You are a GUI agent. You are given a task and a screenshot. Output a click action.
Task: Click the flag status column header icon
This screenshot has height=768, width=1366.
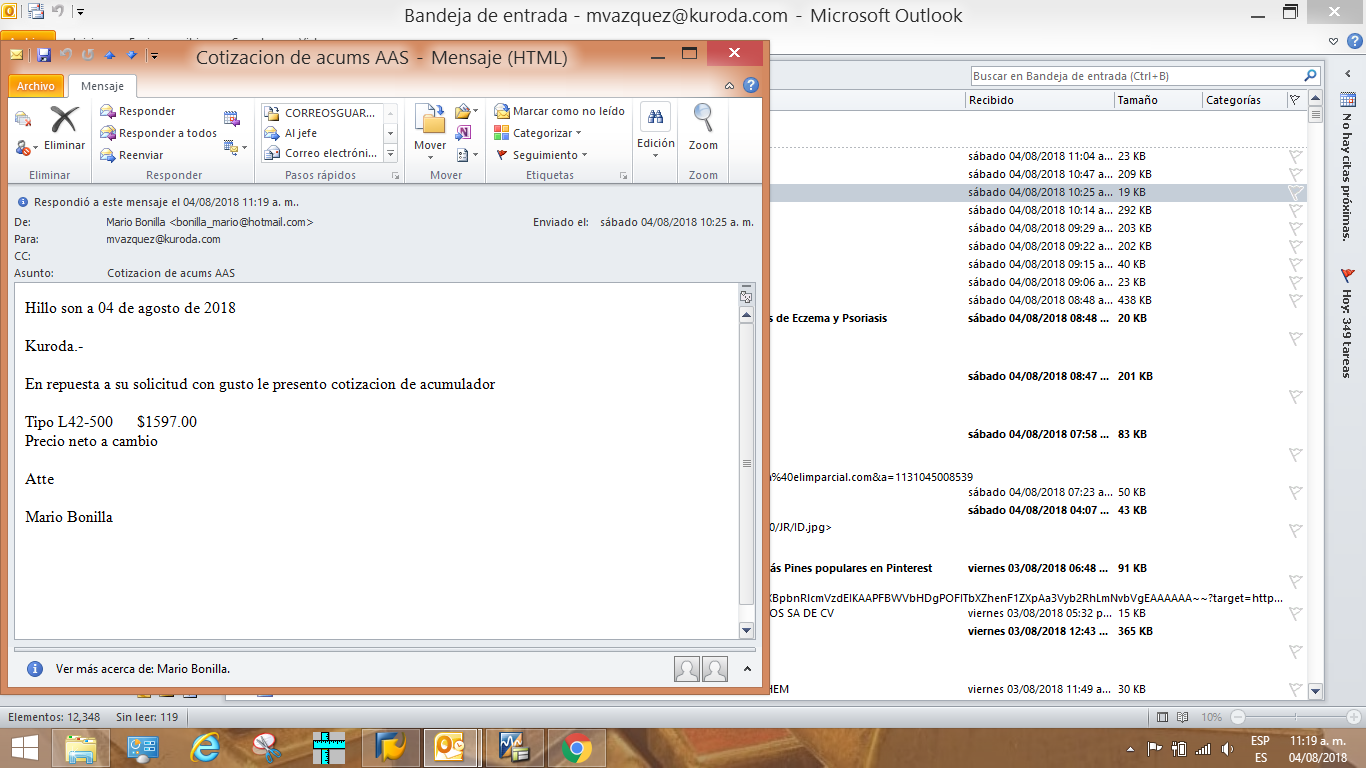pyautogui.click(x=1295, y=100)
